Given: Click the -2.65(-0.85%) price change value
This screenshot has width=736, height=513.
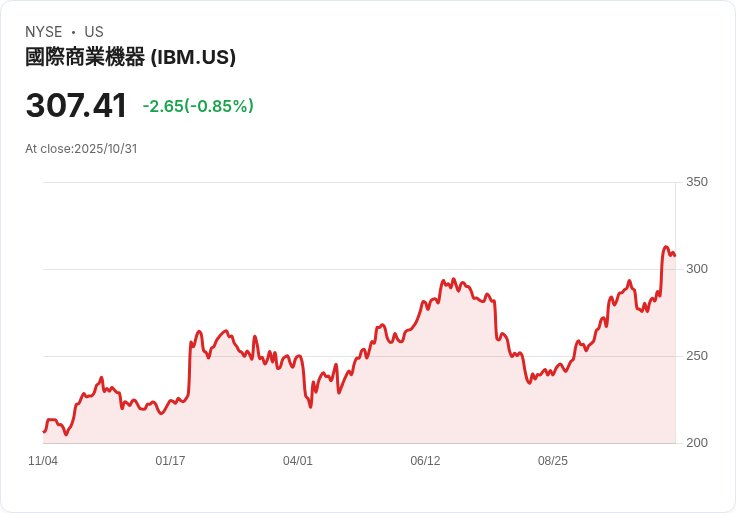Looking at the screenshot, I should click(x=198, y=106).
